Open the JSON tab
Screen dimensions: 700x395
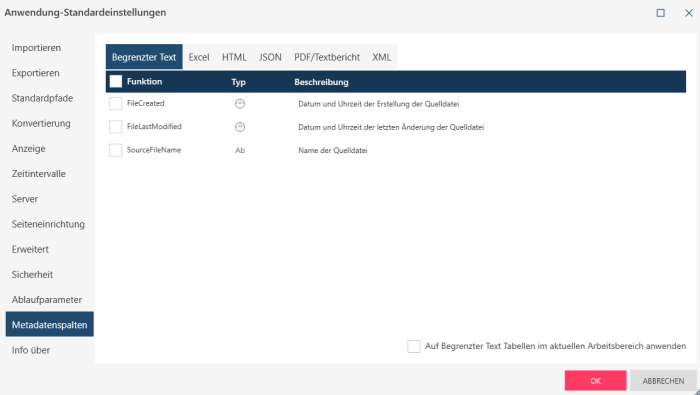(270, 57)
